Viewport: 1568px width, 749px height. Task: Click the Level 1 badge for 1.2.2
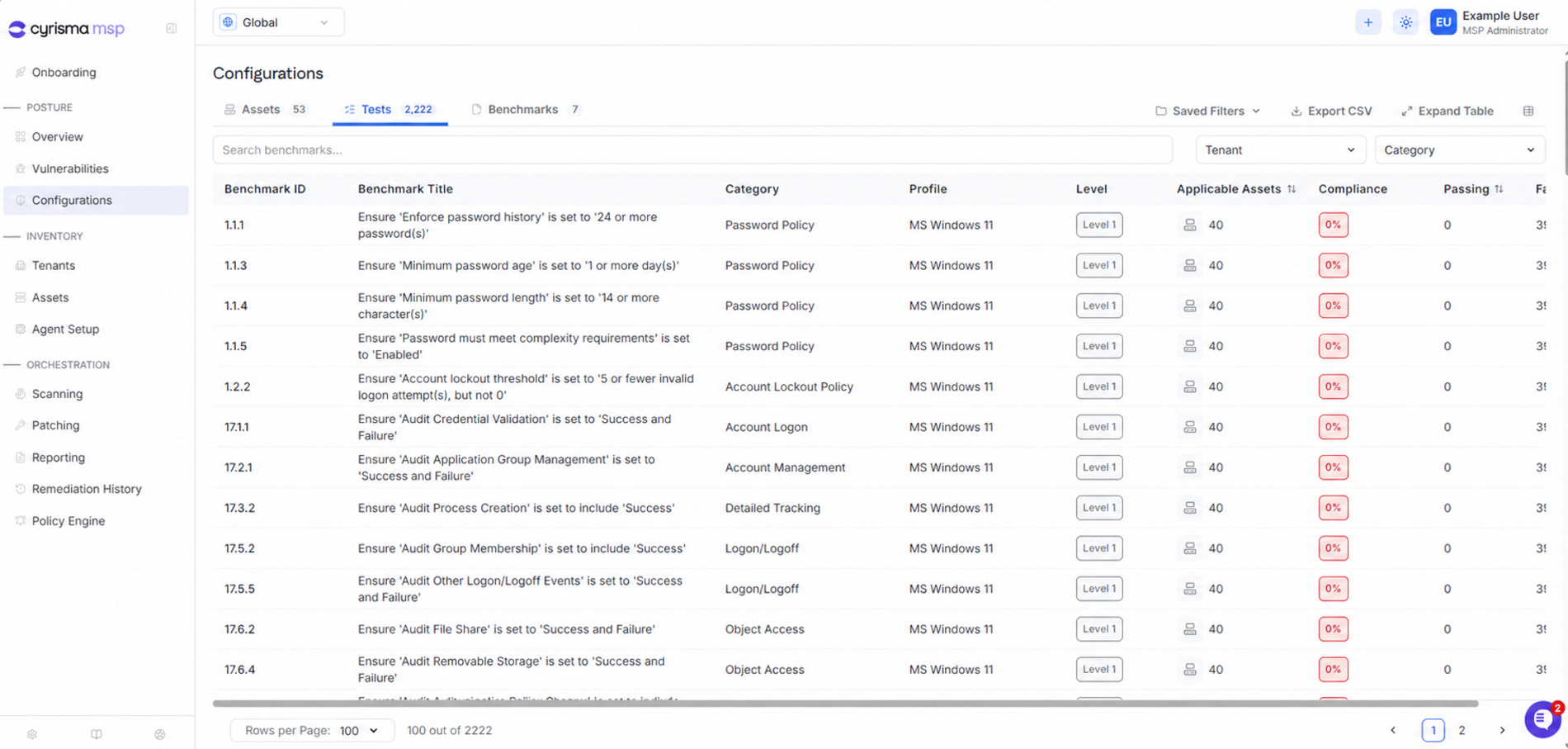point(1098,386)
